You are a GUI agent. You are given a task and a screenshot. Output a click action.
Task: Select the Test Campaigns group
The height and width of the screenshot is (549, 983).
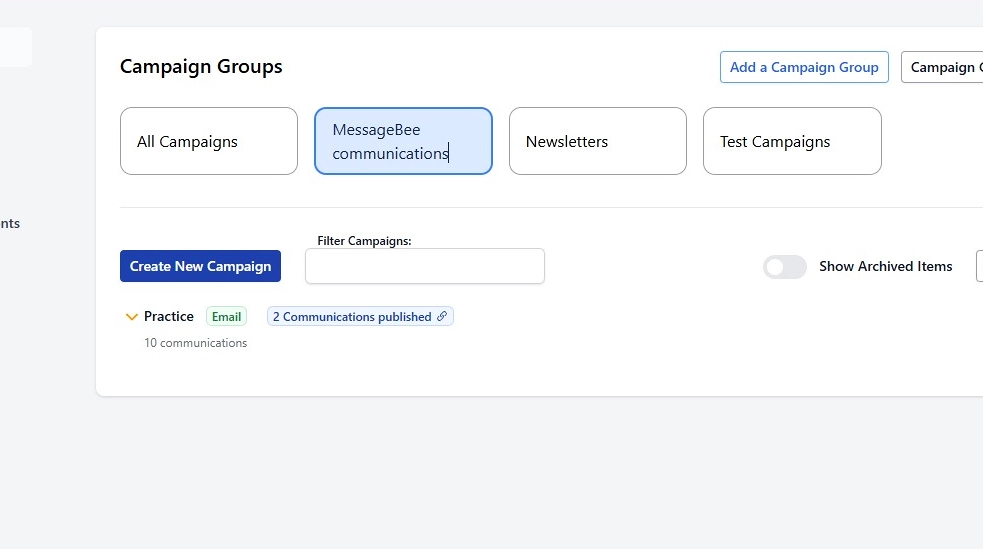[792, 141]
